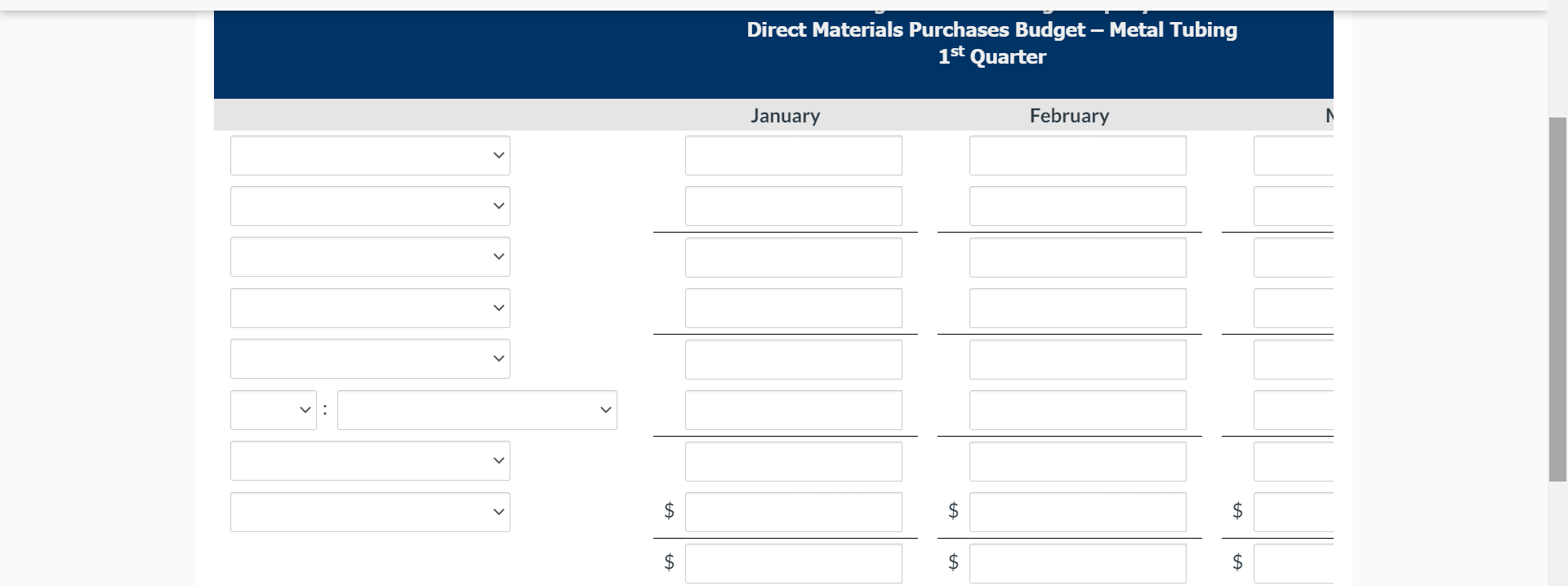The width and height of the screenshot is (1568, 586).
Task: Click the page vertical scrollbar thumb
Action: pos(1557,300)
